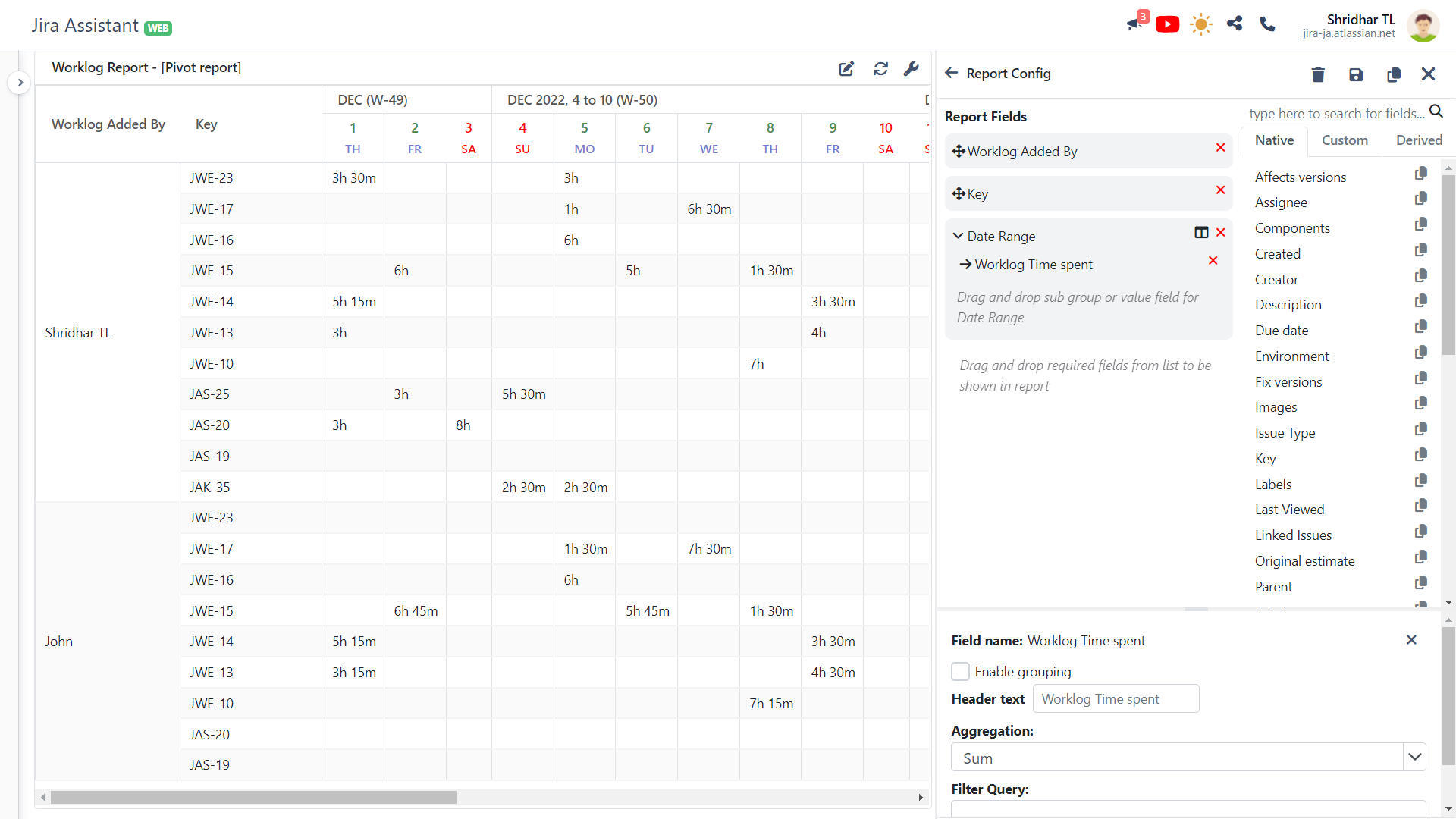Image resolution: width=1456 pixels, height=819 pixels.
Task: Toggle Date Range column layout icon
Action: [1201, 233]
